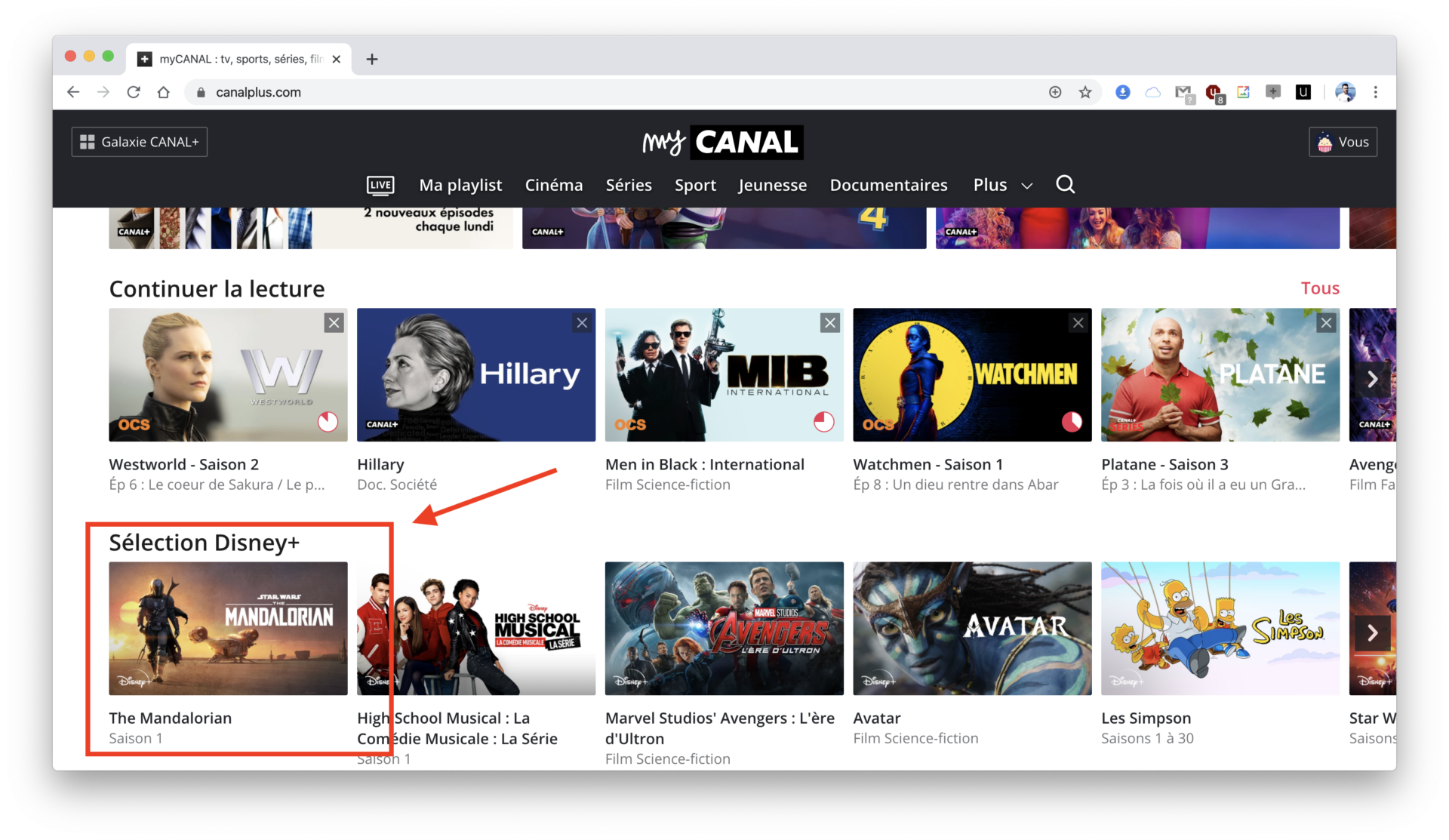The height and width of the screenshot is (840, 1449).
Task: Open the black U extension icon
Action: pos(1303,92)
